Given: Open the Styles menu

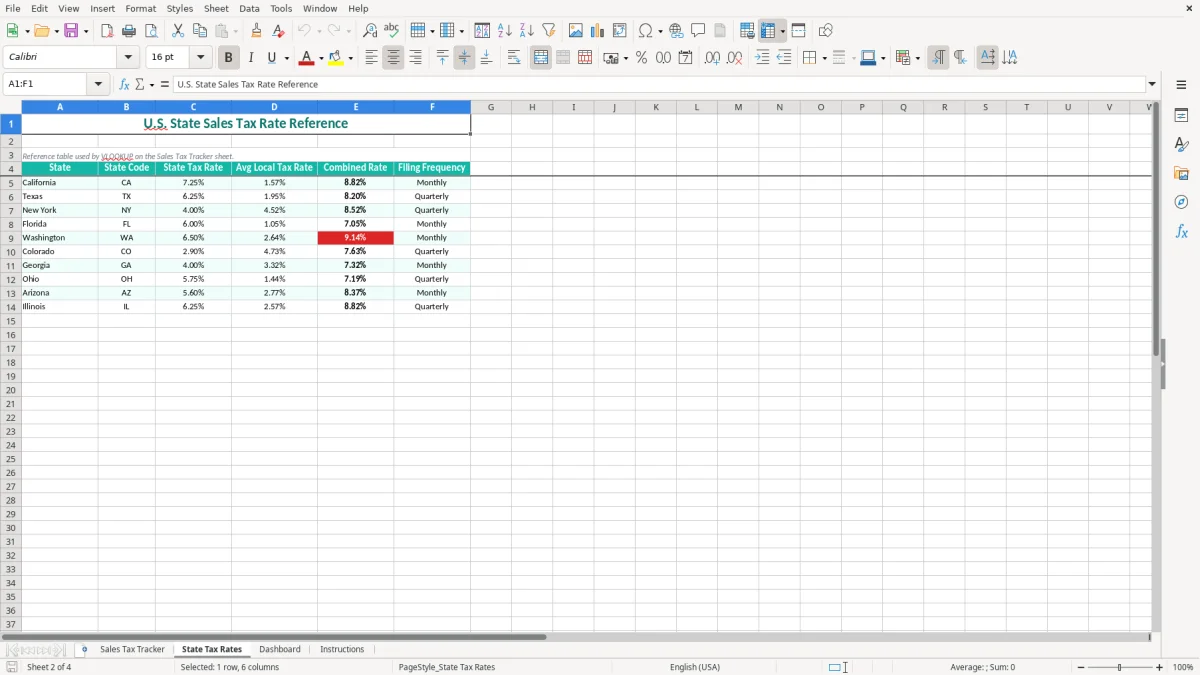Looking at the screenshot, I should pos(180,8).
